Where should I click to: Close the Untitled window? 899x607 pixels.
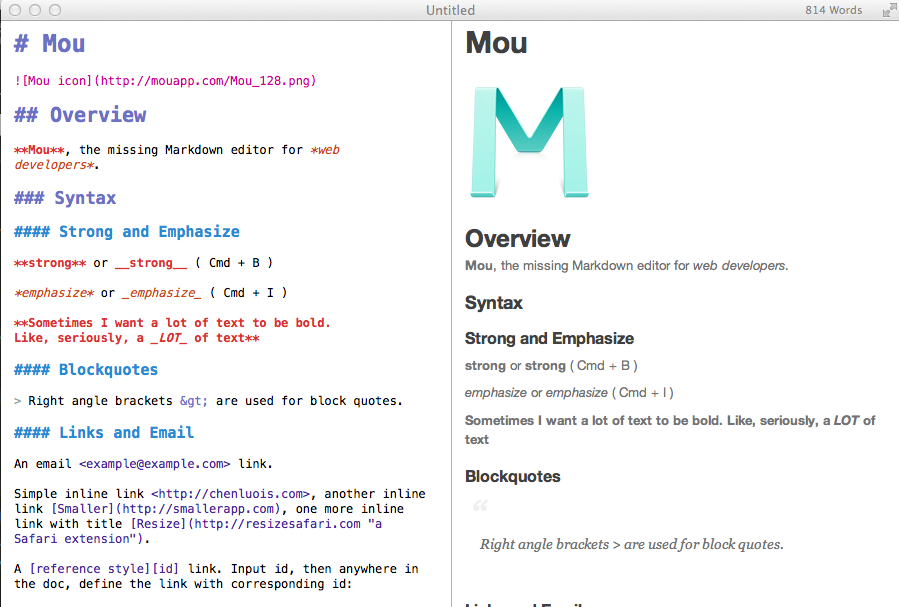tap(15, 10)
